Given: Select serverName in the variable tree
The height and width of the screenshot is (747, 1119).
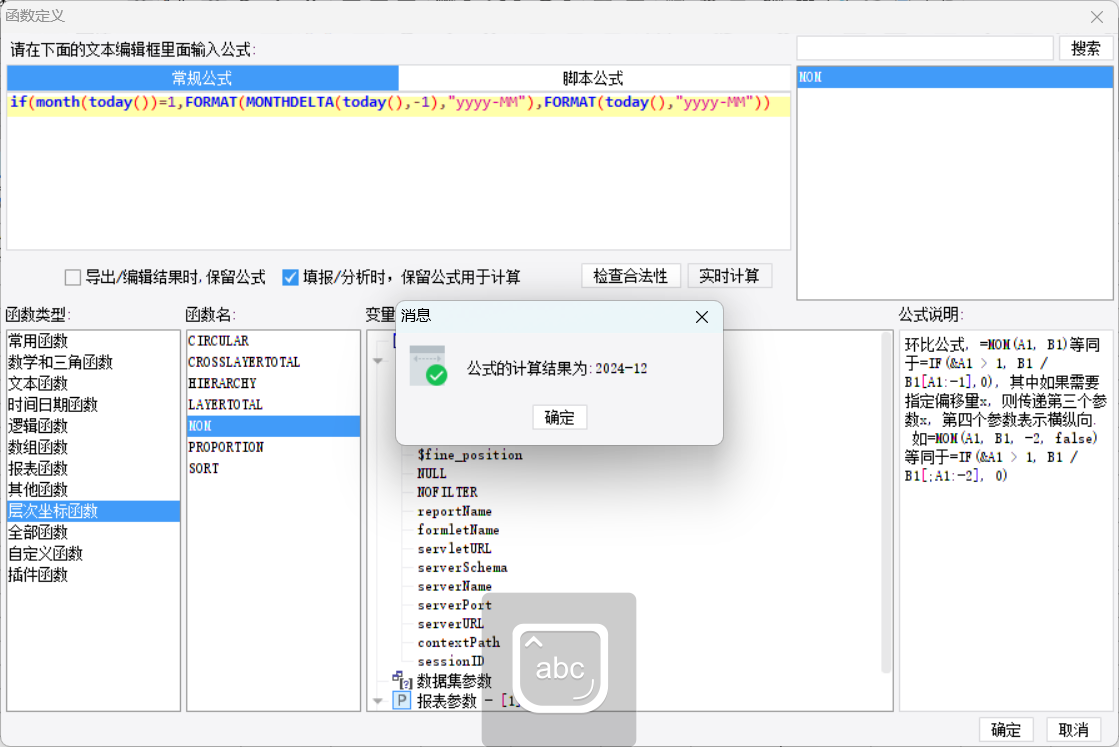Looking at the screenshot, I should pos(454,586).
